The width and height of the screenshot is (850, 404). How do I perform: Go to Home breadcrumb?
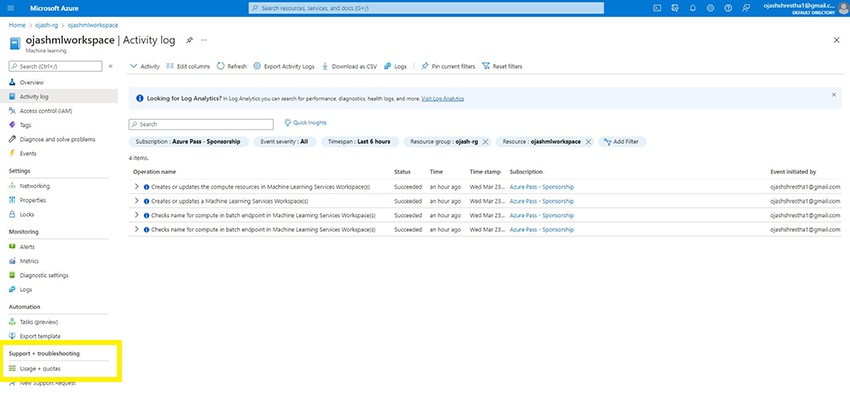point(17,25)
